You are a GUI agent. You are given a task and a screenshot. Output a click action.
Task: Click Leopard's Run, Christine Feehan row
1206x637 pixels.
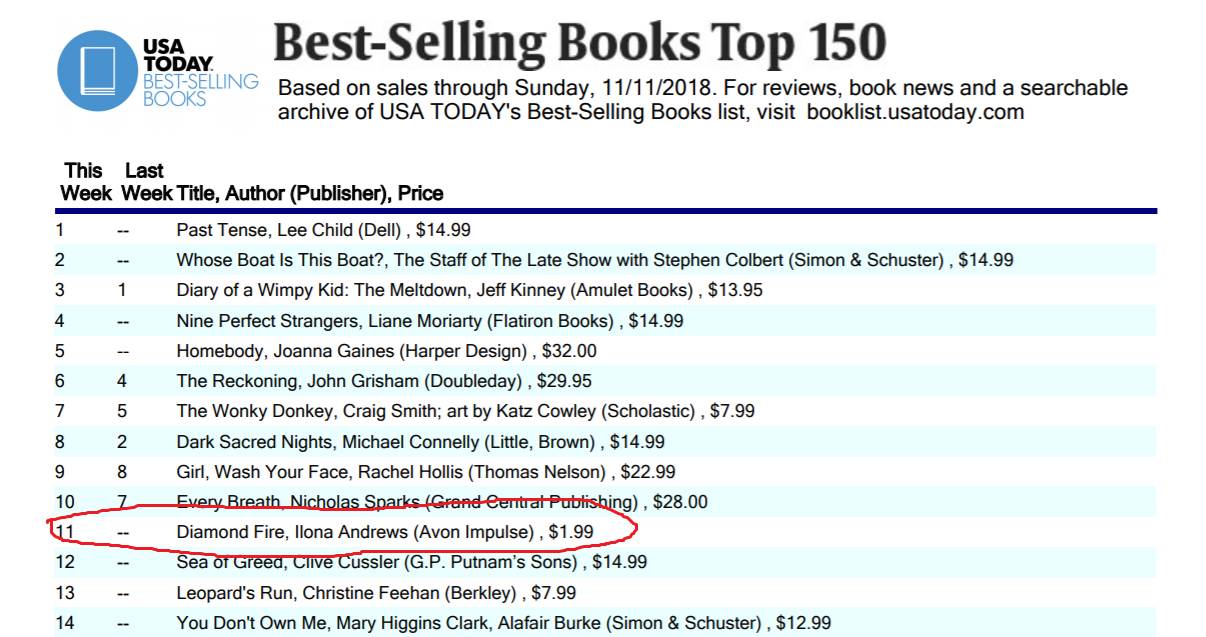click(605, 593)
